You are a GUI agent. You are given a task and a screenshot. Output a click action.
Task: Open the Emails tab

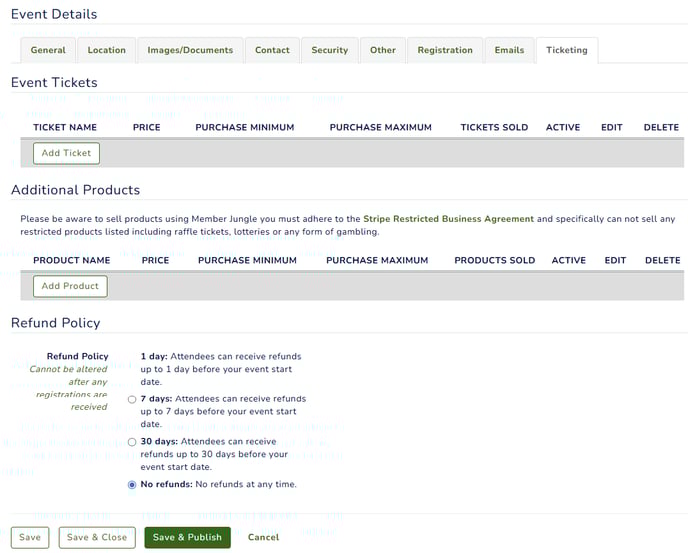tap(509, 50)
